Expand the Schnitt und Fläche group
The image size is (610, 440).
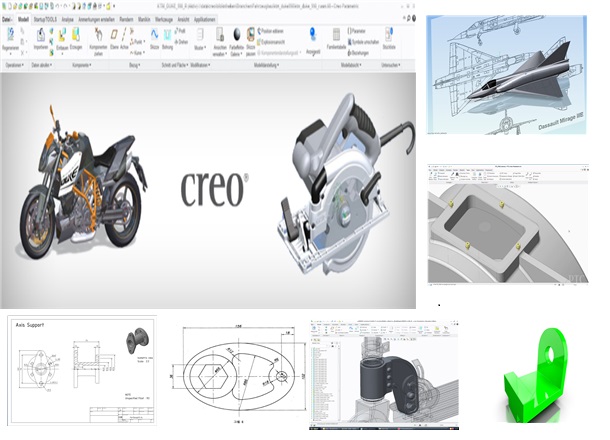175,65
